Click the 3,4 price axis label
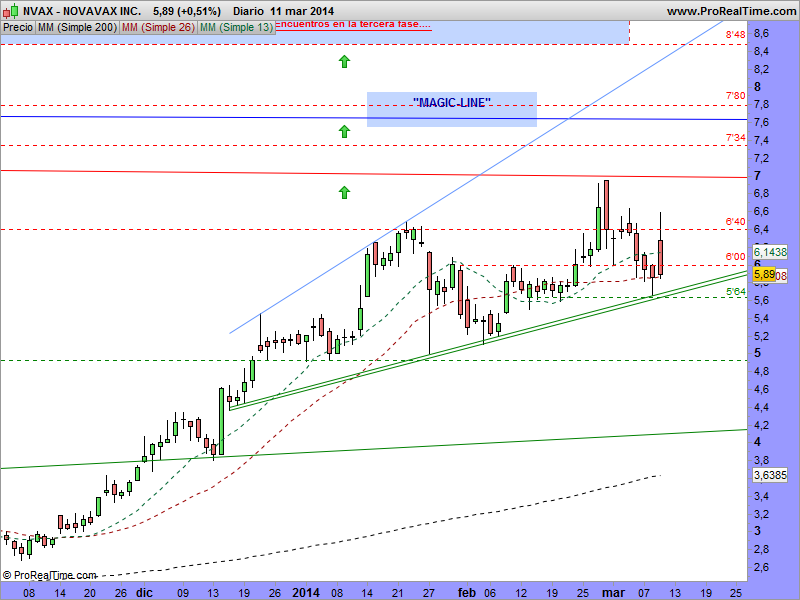 761,496
